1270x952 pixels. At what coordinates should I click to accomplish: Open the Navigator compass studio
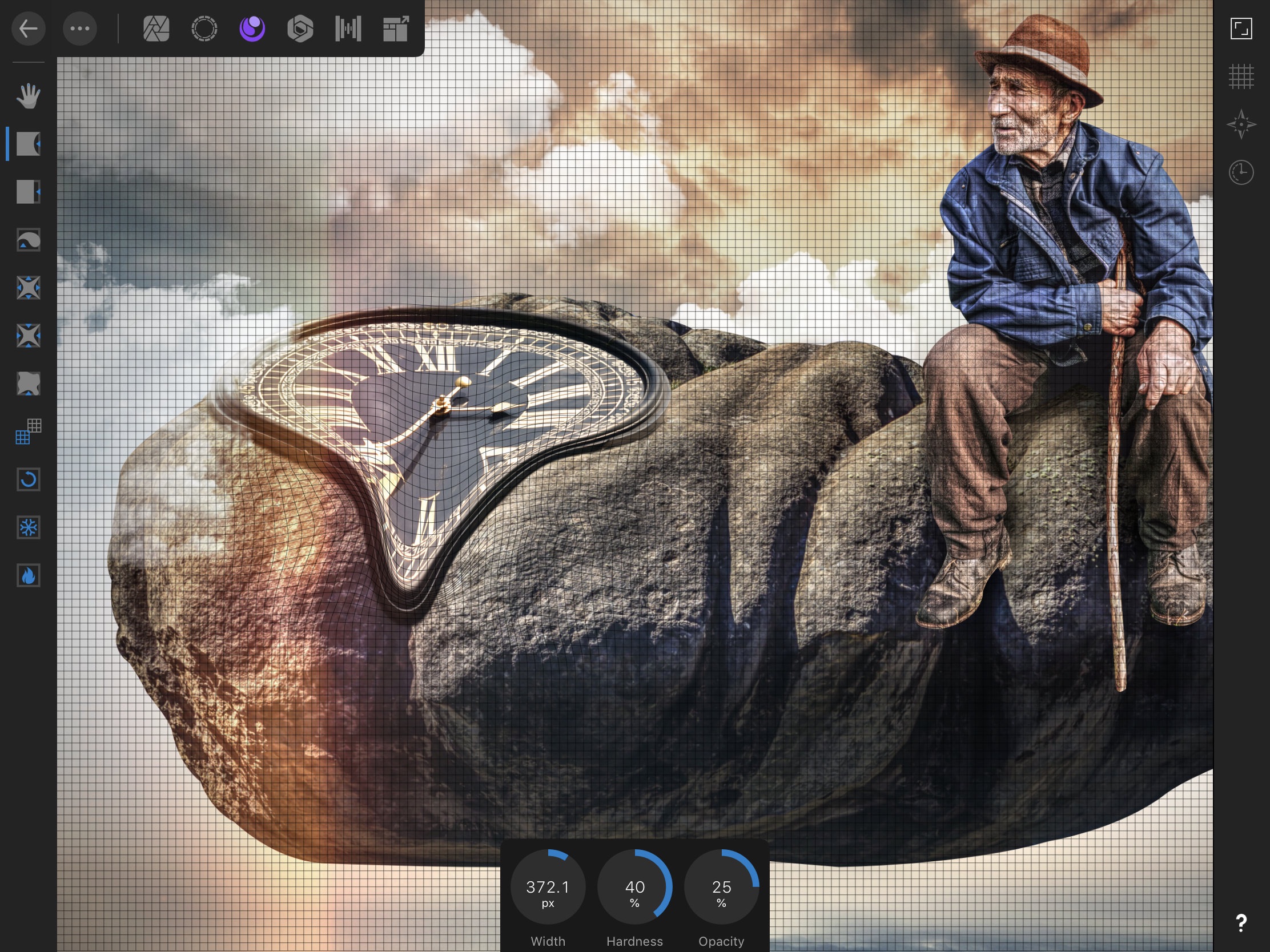[1241, 124]
